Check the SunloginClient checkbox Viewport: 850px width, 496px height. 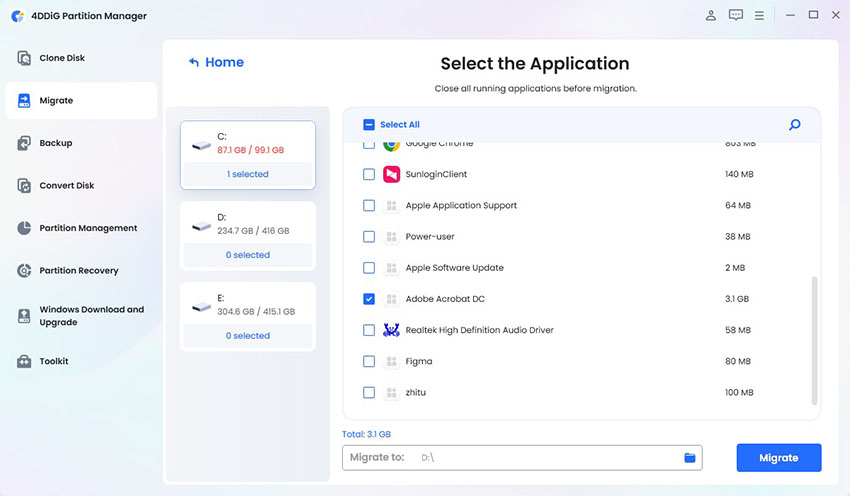pos(369,174)
